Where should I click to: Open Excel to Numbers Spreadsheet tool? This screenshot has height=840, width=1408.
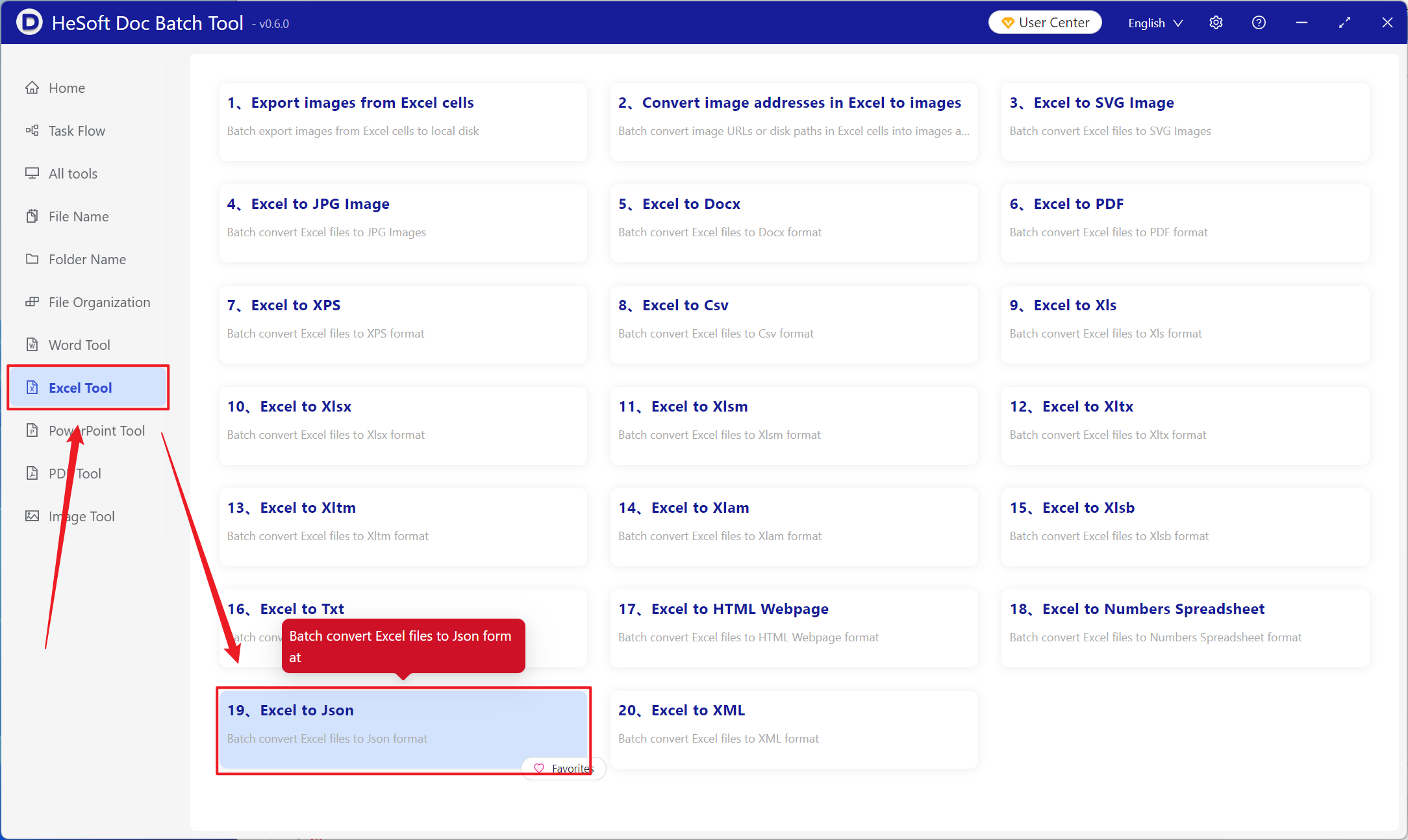[x=1185, y=628]
